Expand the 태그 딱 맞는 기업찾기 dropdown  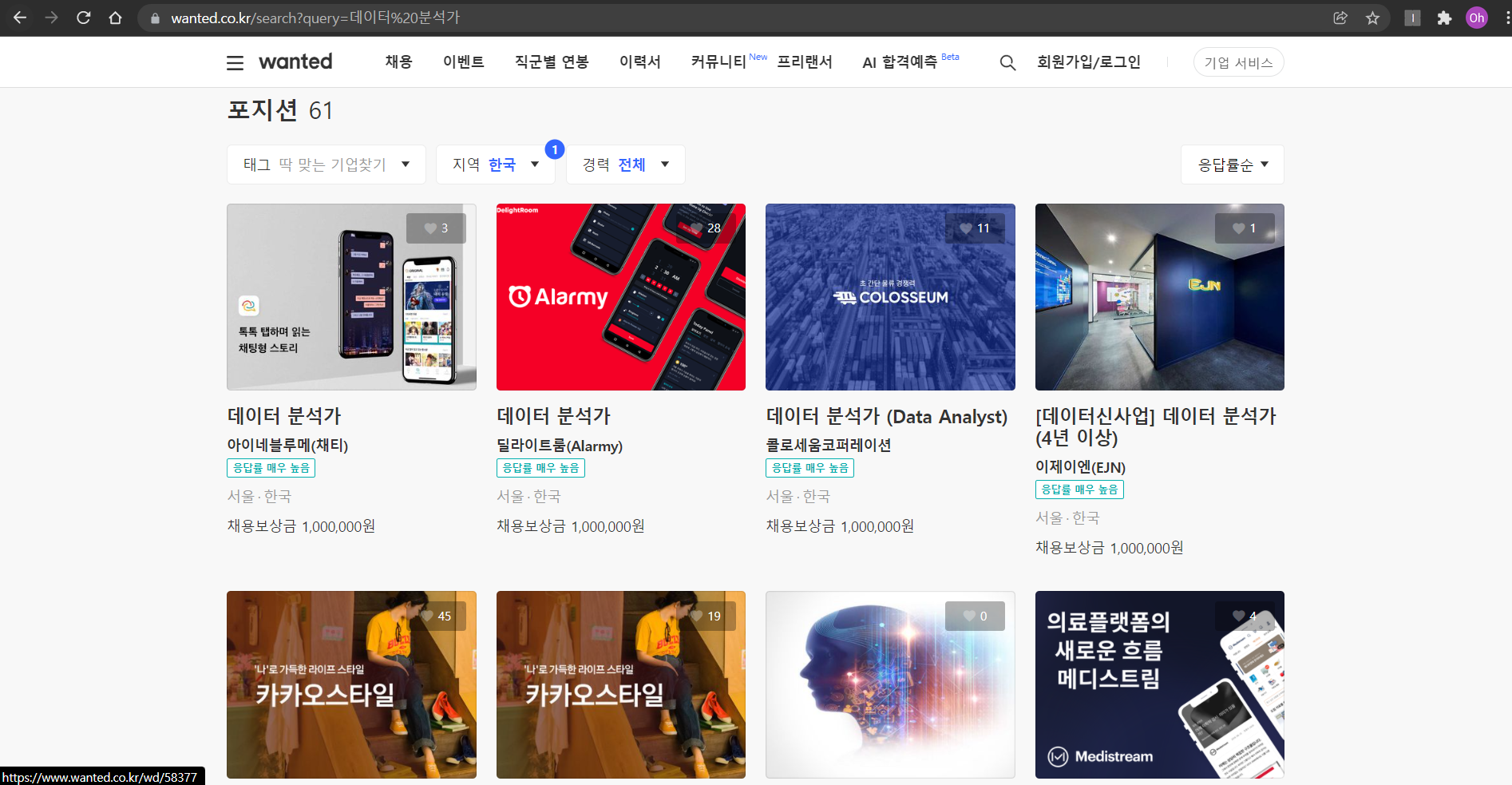(x=327, y=165)
